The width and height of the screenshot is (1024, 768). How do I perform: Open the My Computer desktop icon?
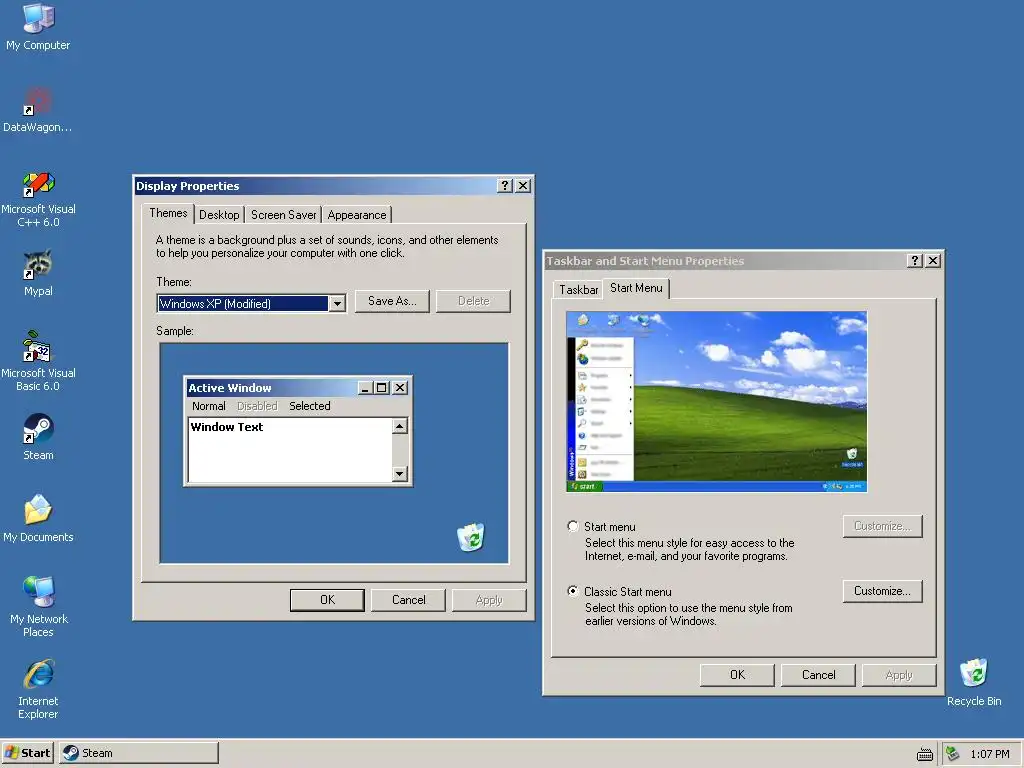point(38,26)
